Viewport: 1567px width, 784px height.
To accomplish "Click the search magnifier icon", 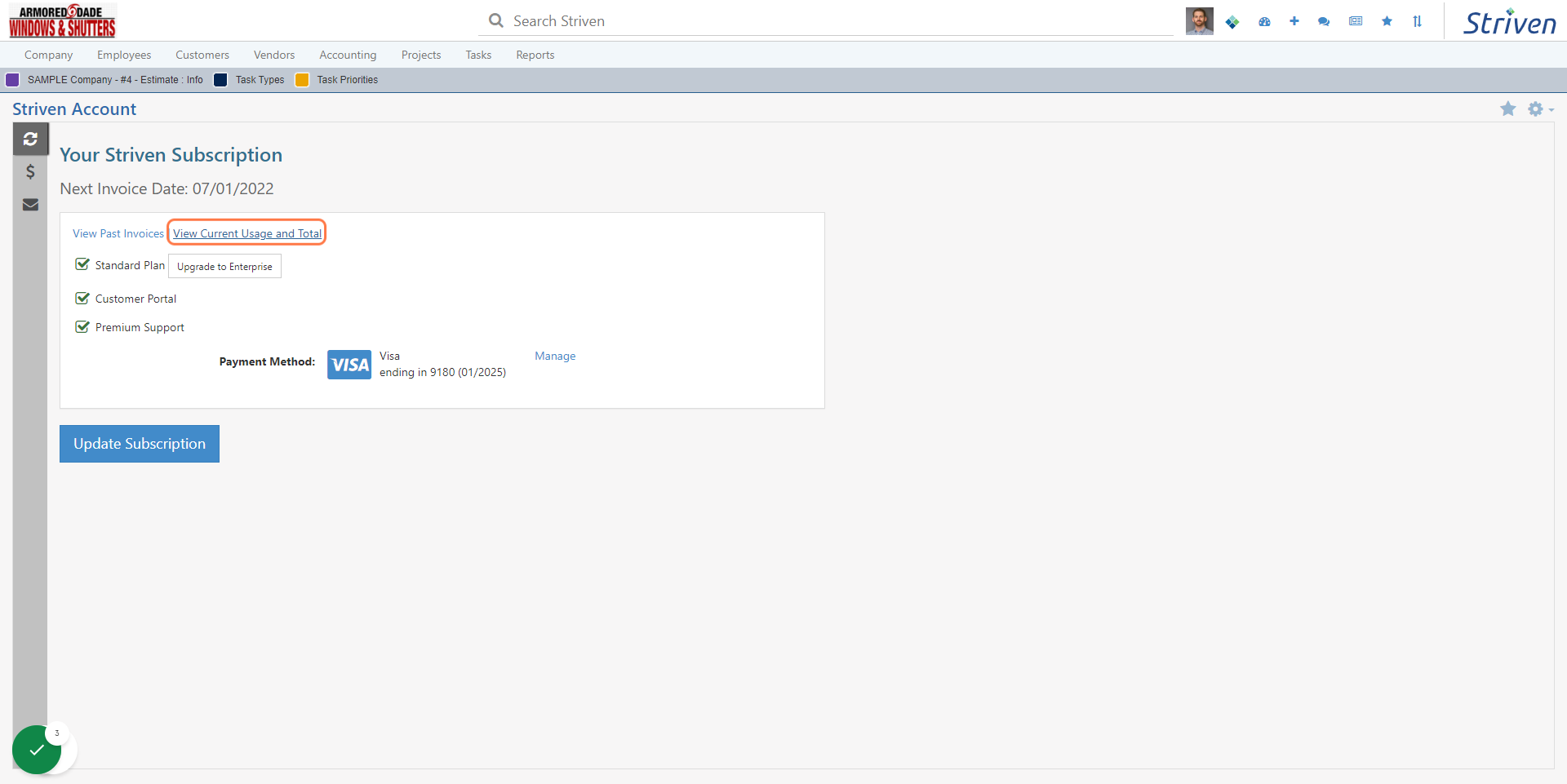I will [x=495, y=20].
